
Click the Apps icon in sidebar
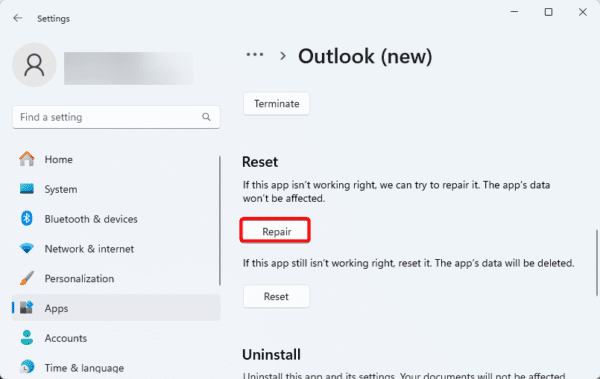coord(27,307)
